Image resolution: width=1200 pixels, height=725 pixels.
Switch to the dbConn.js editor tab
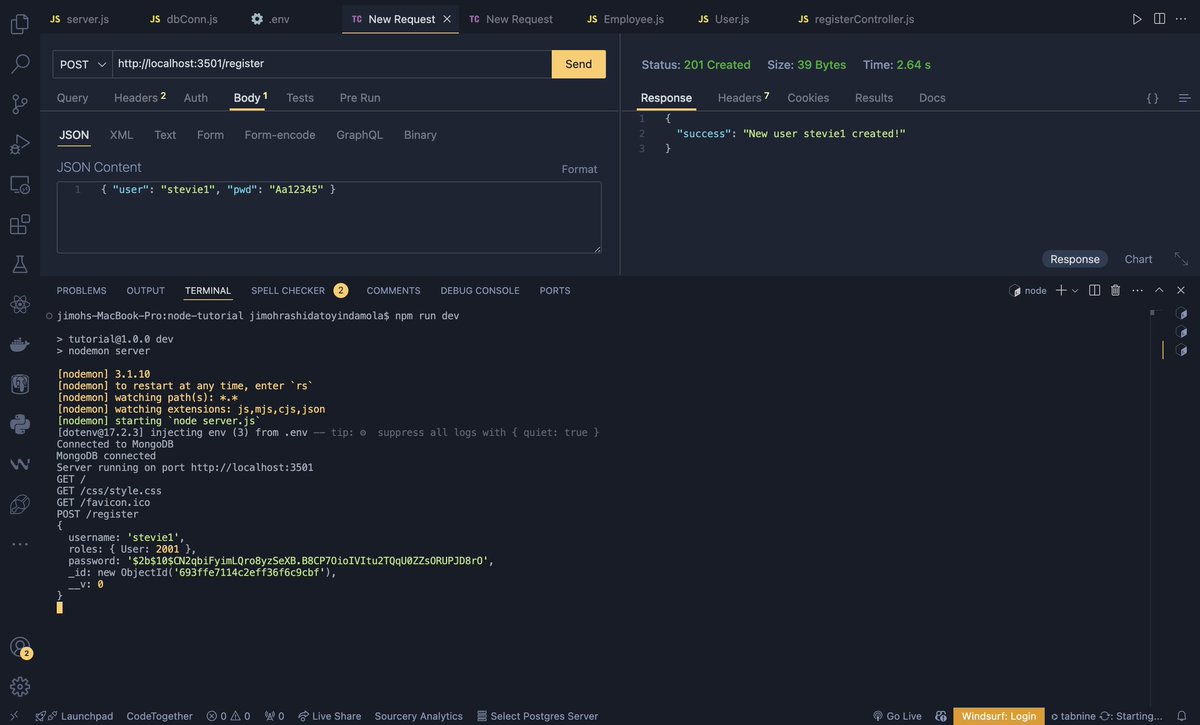pyautogui.click(x=184, y=19)
